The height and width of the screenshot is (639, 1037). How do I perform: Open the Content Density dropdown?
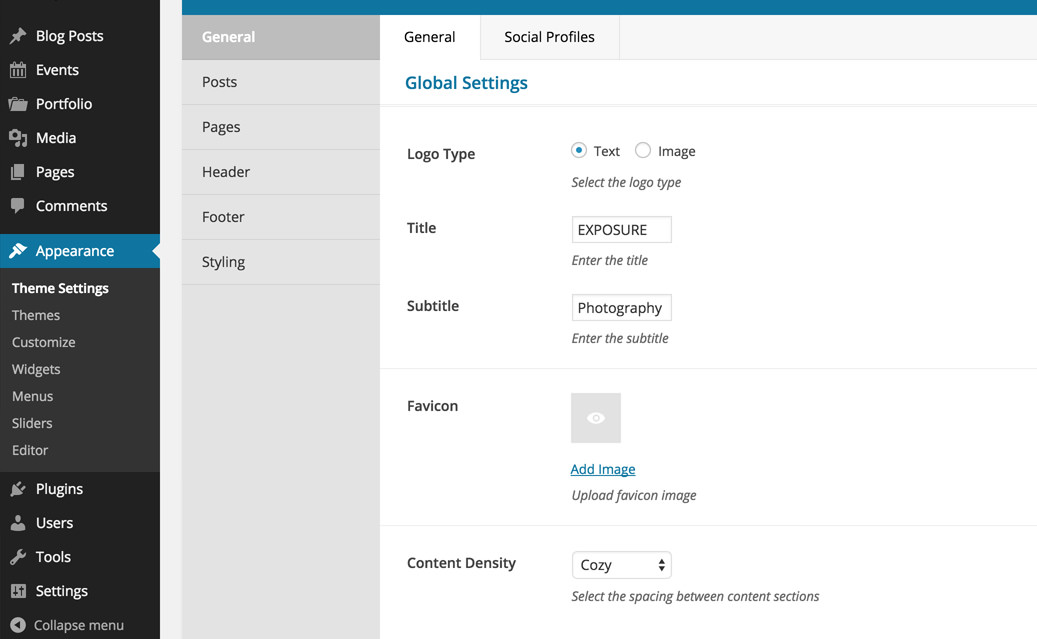point(622,565)
